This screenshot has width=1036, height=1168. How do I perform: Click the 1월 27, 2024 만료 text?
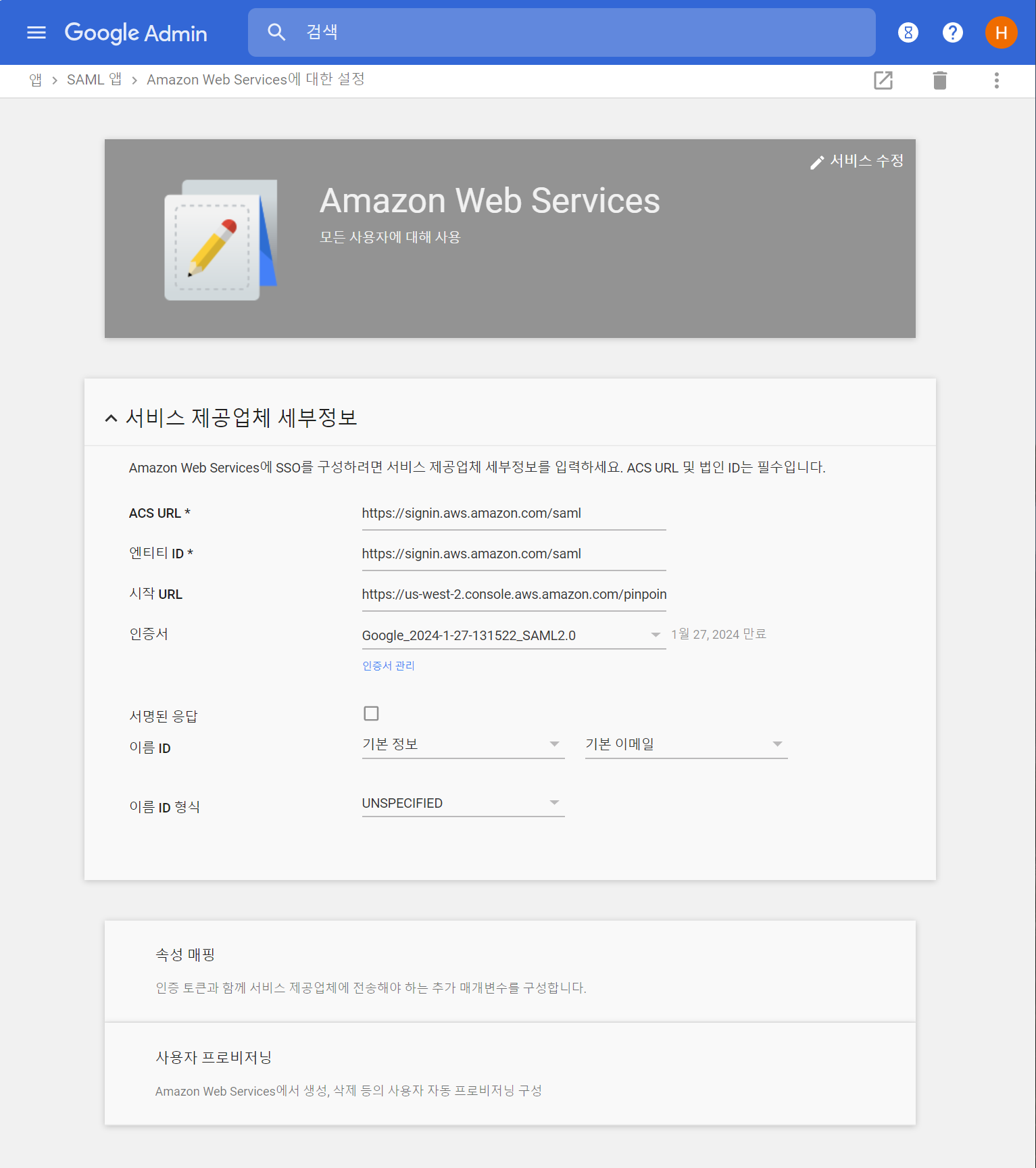[x=718, y=634]
